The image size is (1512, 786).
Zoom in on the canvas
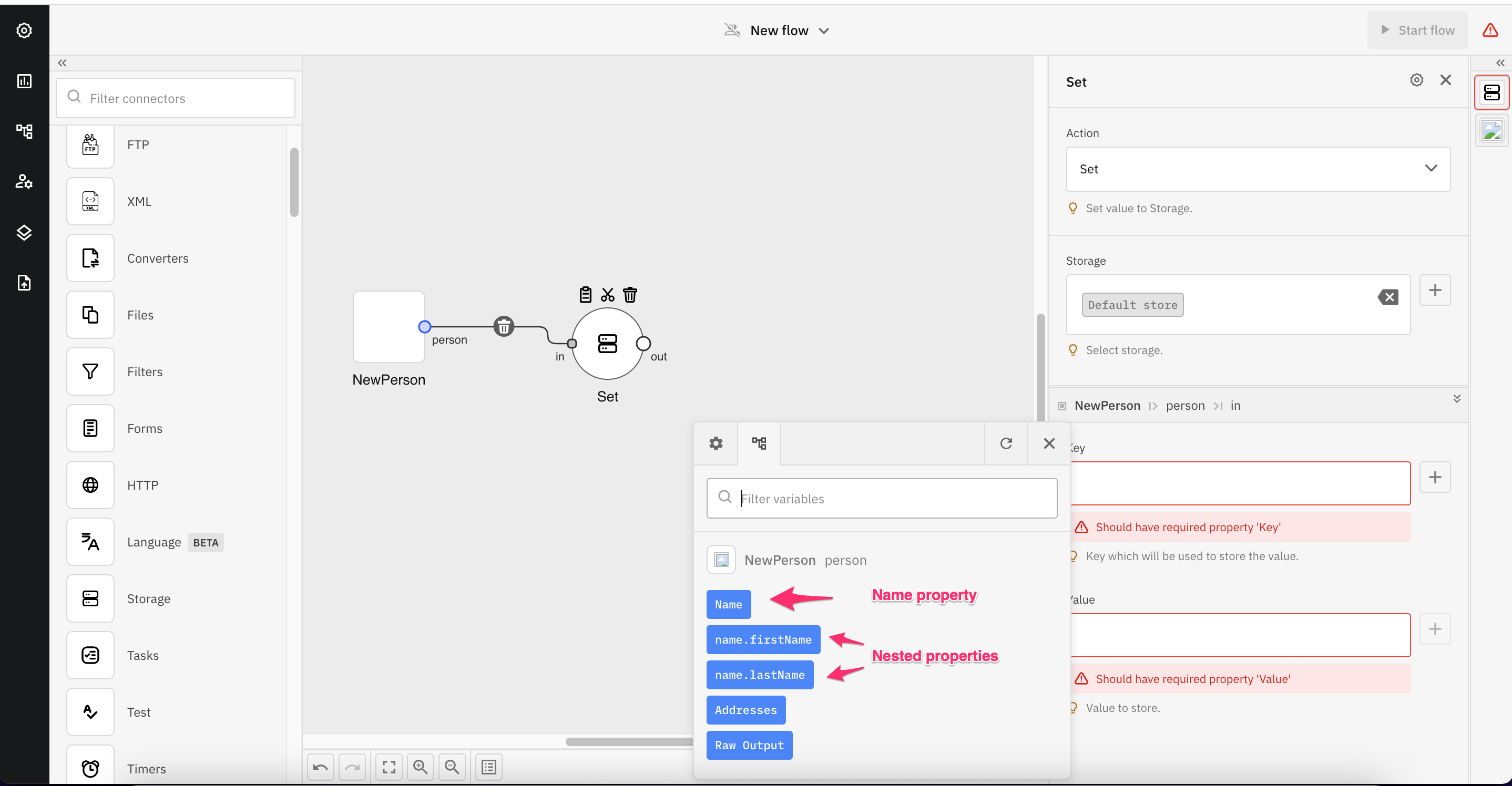click(x=420, y=767)
